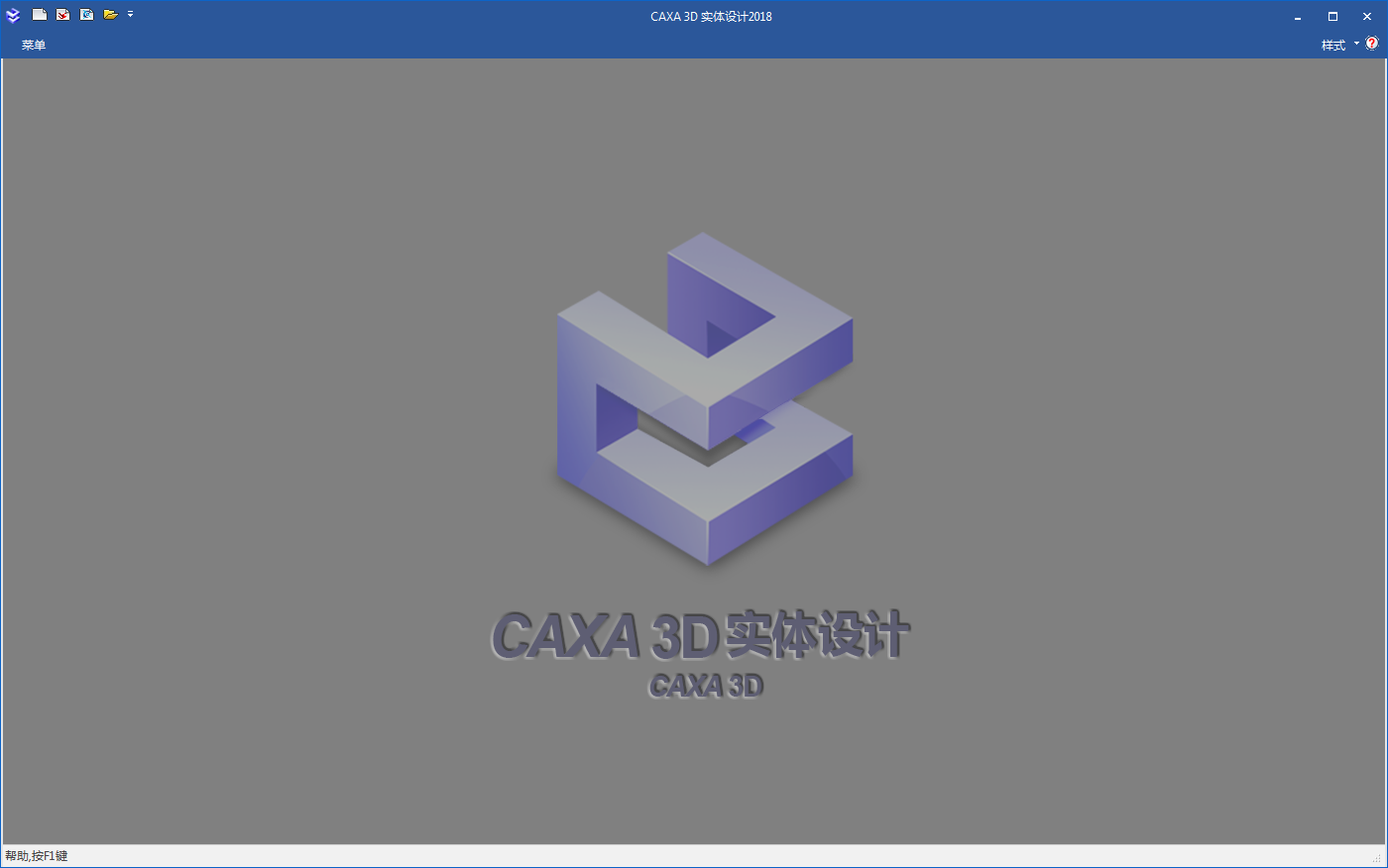
Task: Click the resize grip in status bar corner
Action: [1377, 858]
